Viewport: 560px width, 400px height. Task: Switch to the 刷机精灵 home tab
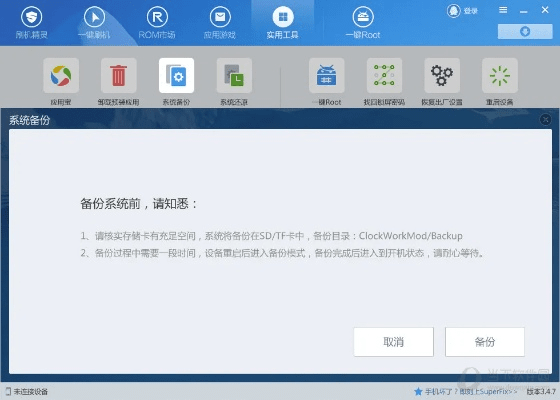coord(31,23)
